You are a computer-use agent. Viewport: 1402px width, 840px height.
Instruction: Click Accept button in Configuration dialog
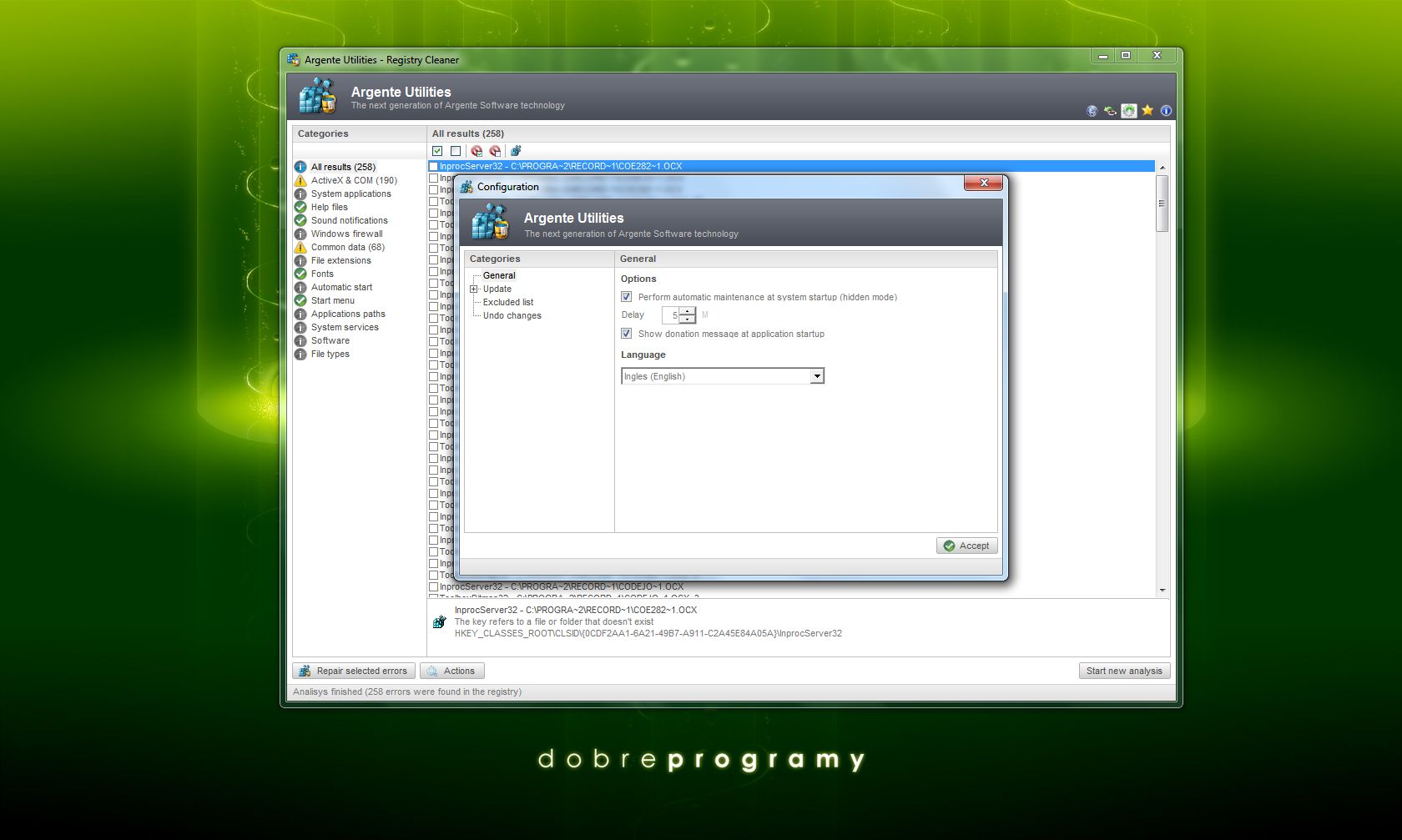(x=967, y=546)
